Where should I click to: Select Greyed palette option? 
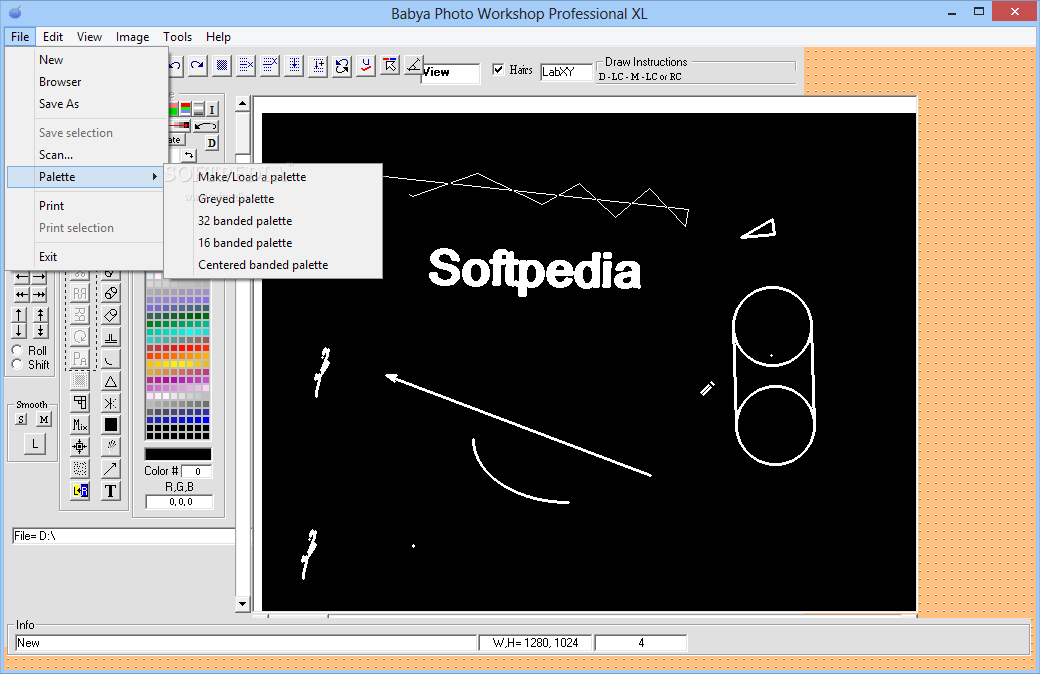point(273,198)
